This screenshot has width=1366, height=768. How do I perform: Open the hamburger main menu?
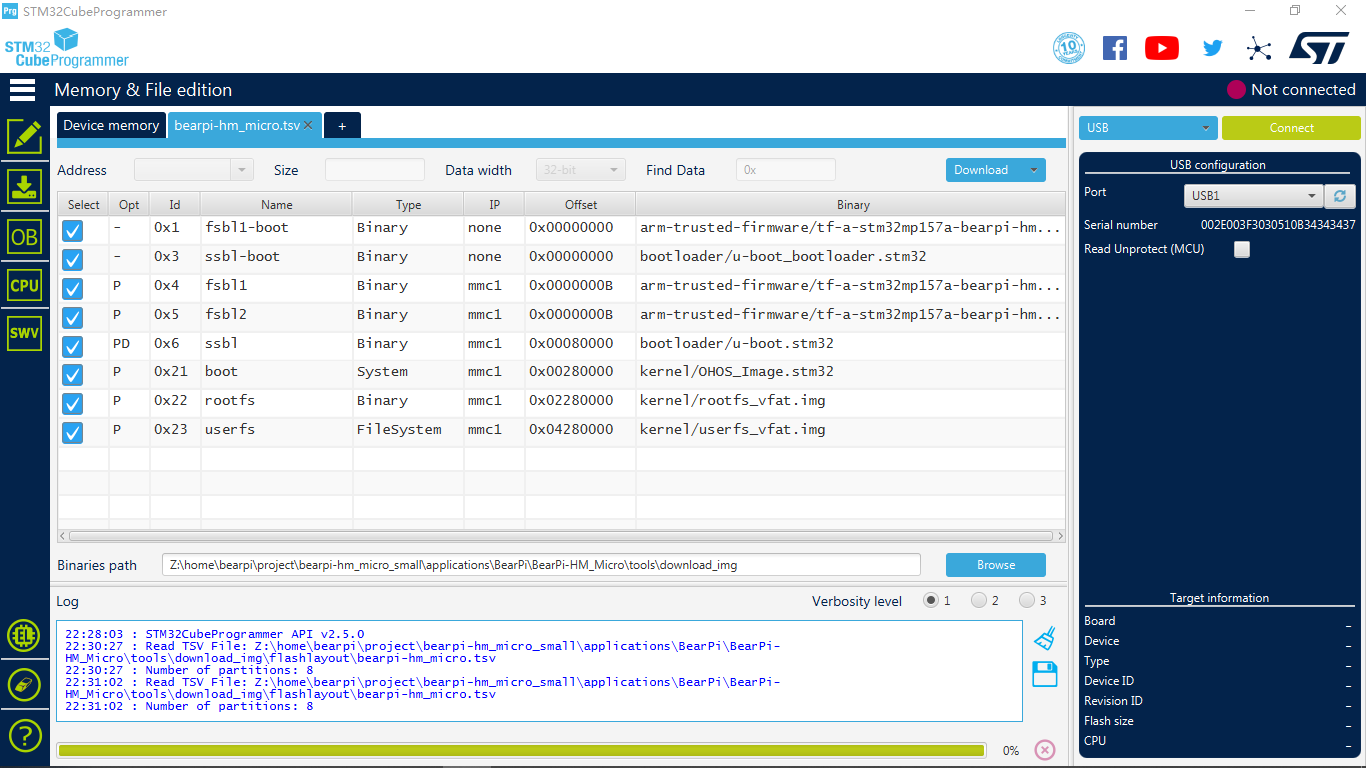pyautogui.click(x=23, y=90)
